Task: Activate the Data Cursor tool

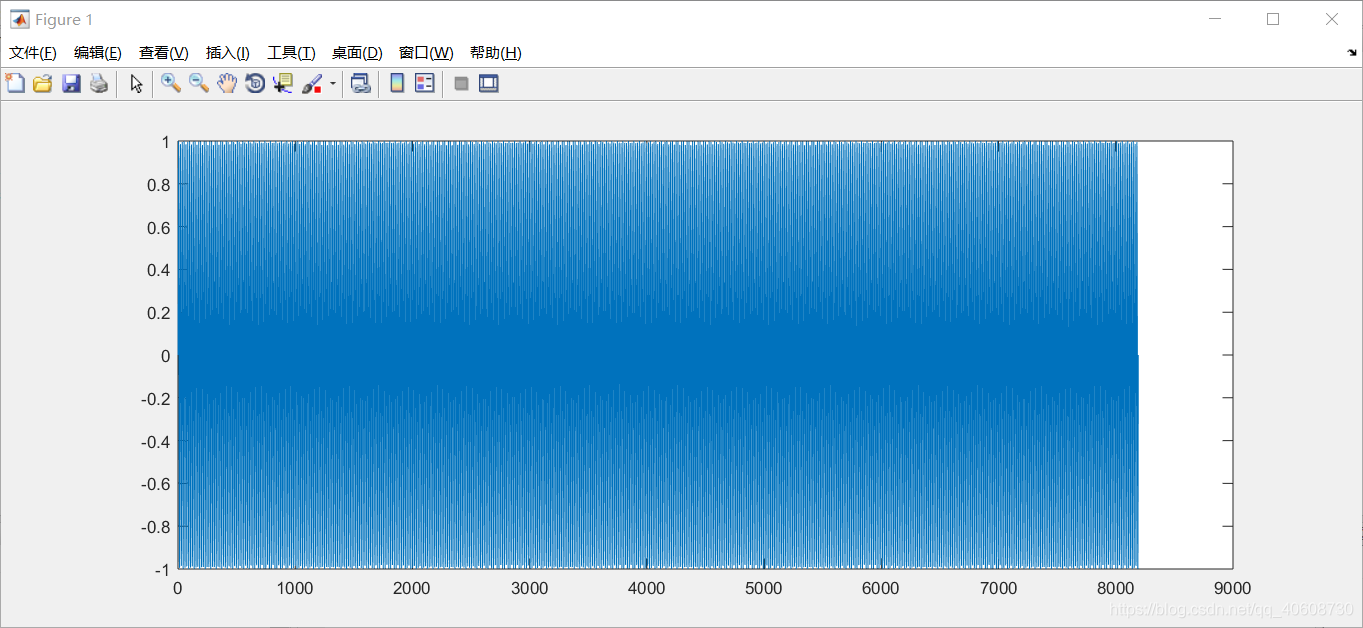Action: click(x=283, y=83)
